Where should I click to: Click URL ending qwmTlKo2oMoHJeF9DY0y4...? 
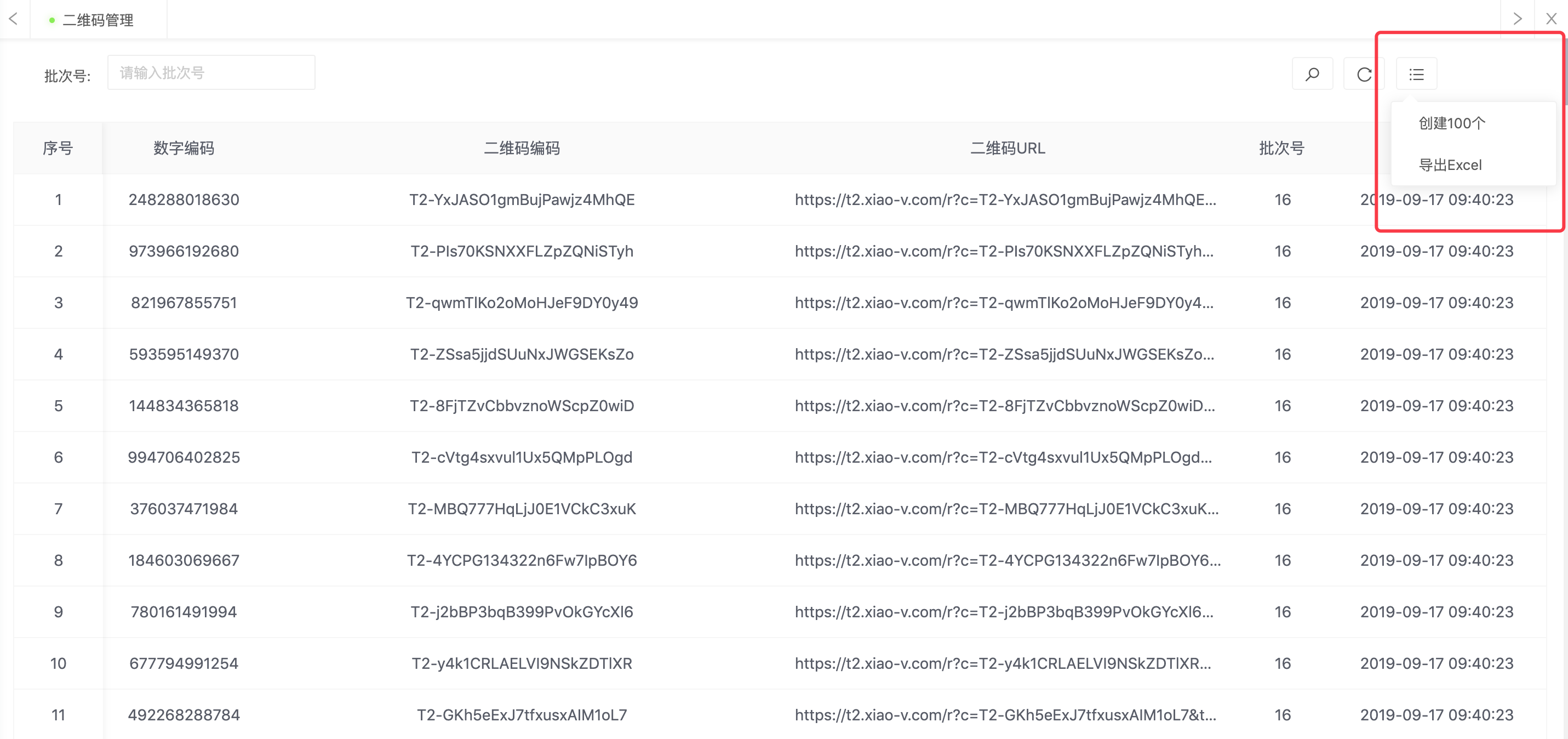pyautogui.click(x=1004, y=303)
